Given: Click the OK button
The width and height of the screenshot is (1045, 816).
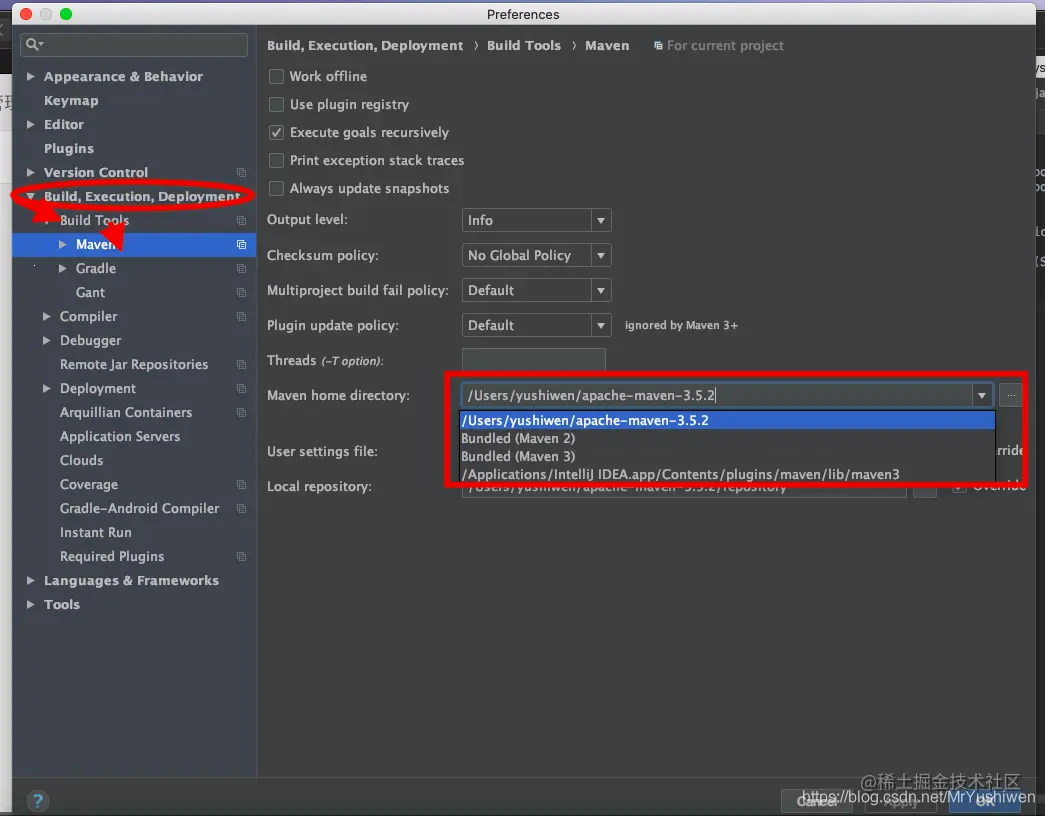Looking at the screenshot, I should [984, 801].
